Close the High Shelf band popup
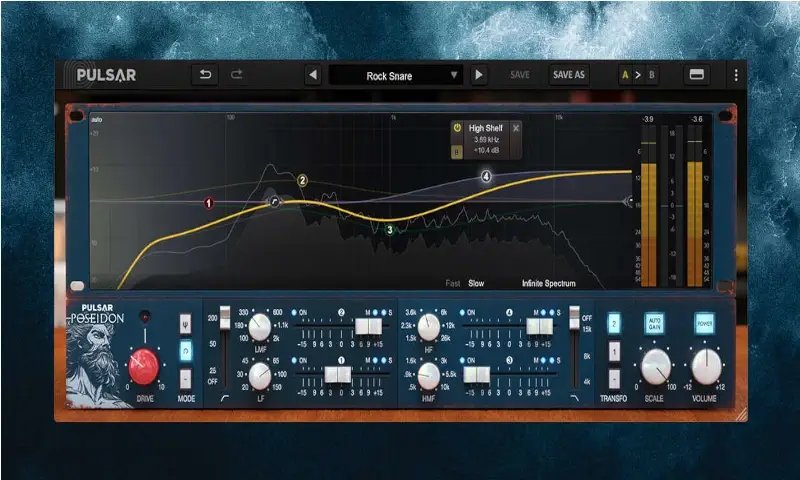 [x=516, y=128]
